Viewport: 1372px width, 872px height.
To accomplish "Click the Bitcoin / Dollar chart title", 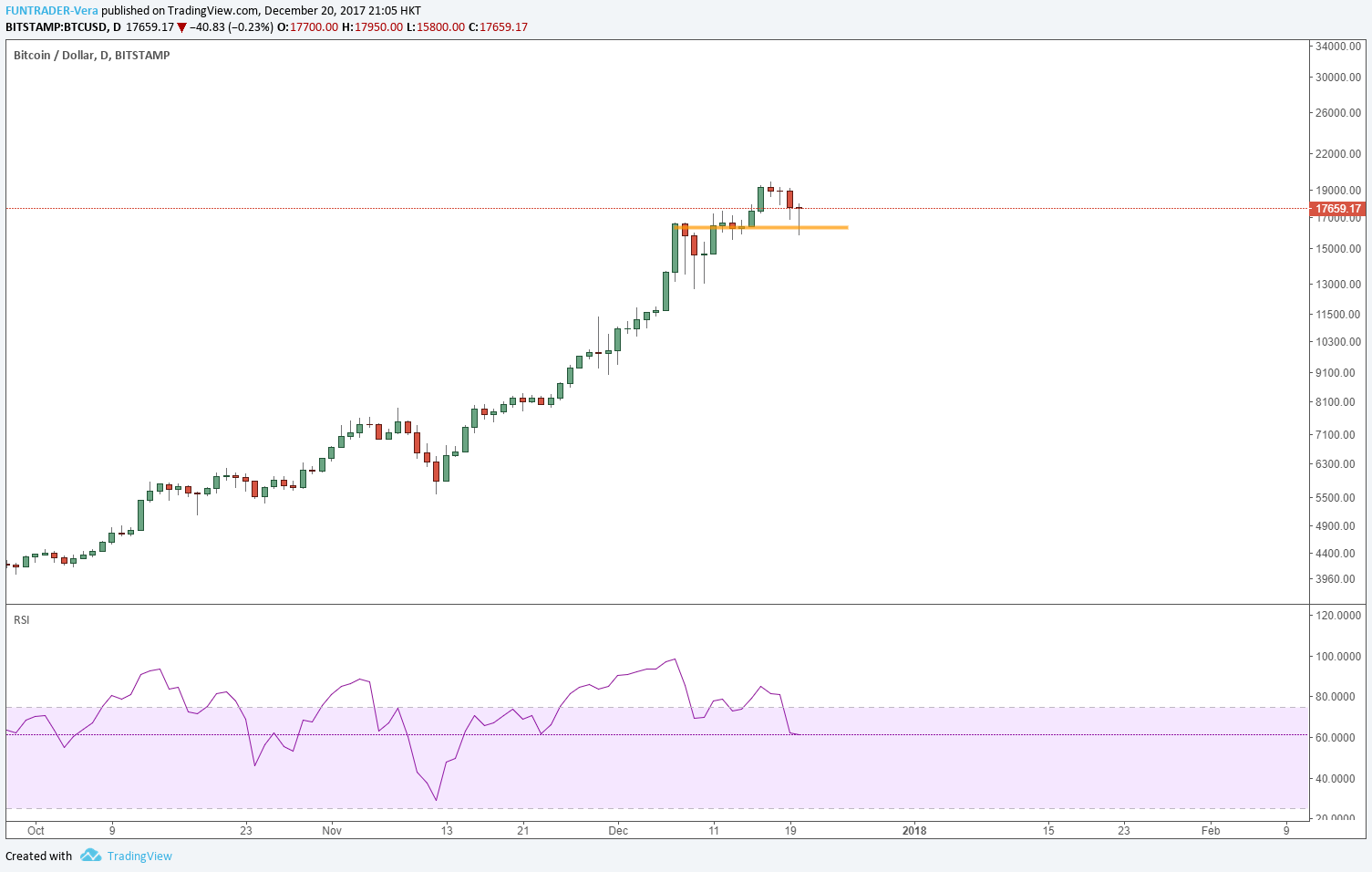I will pyautogui.click(x=91, y=55).
